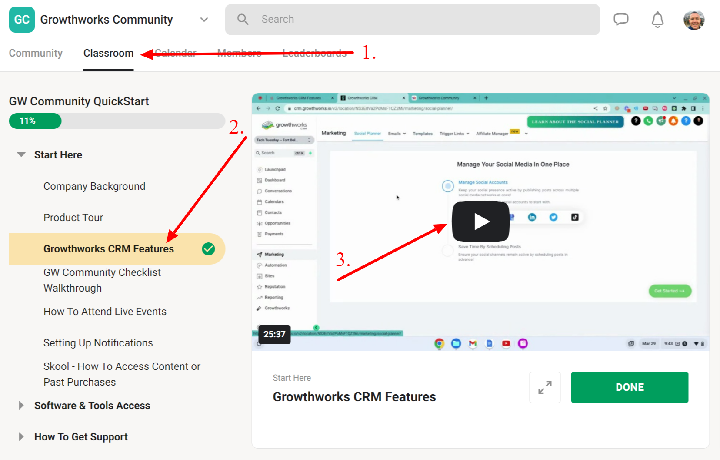Open the Product Tour lesson
The width and height of the screenshot is (720, 460).
click(x=73, y=217)
